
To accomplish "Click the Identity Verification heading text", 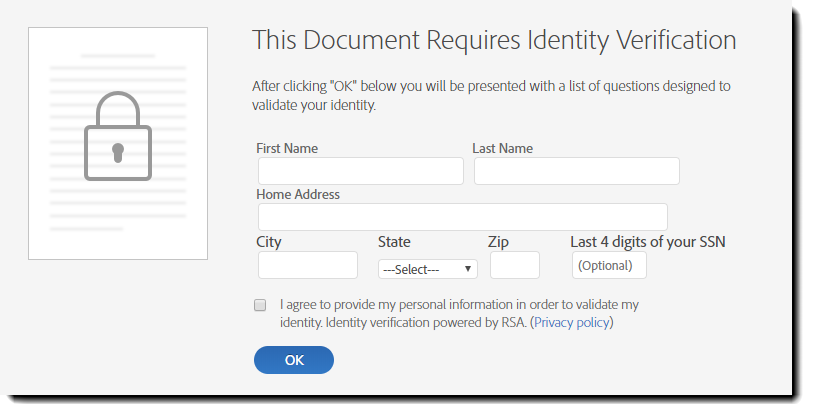I will pos(494,40).
